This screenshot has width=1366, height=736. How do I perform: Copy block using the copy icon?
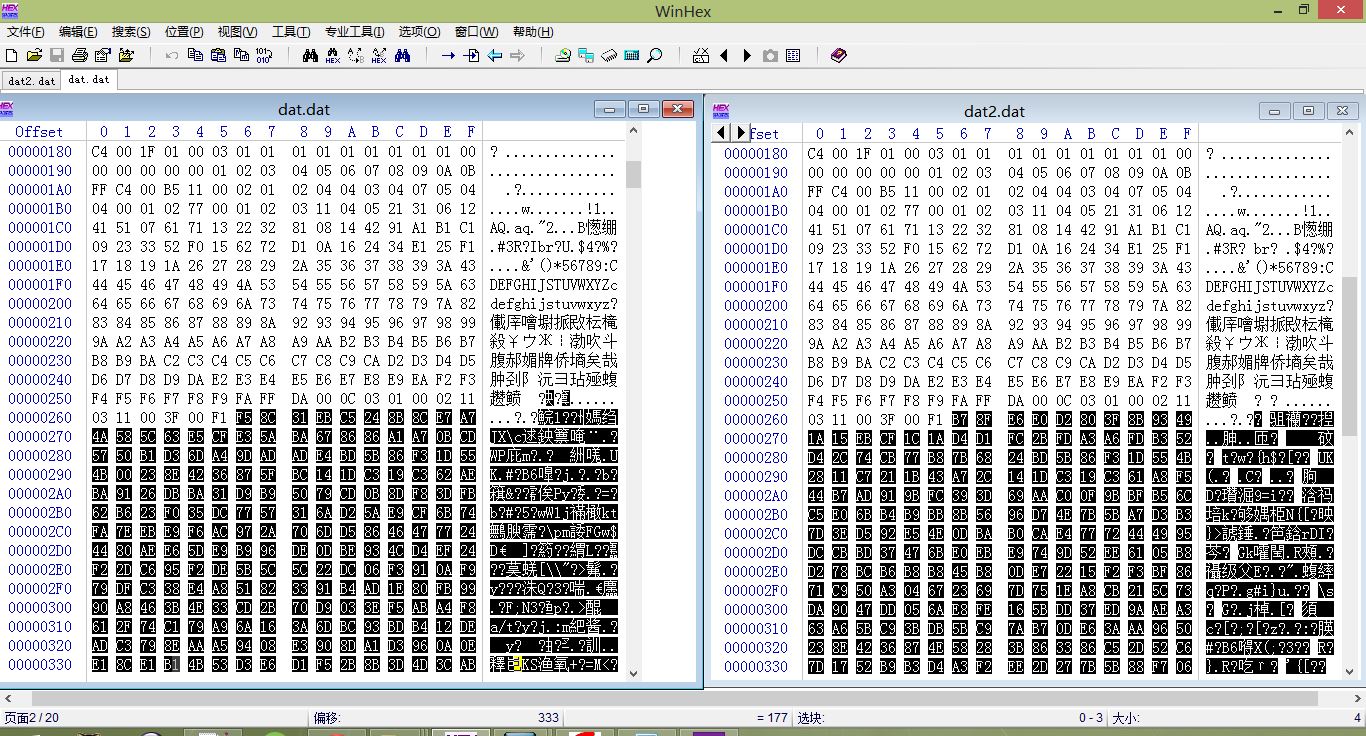pos(195,55)
